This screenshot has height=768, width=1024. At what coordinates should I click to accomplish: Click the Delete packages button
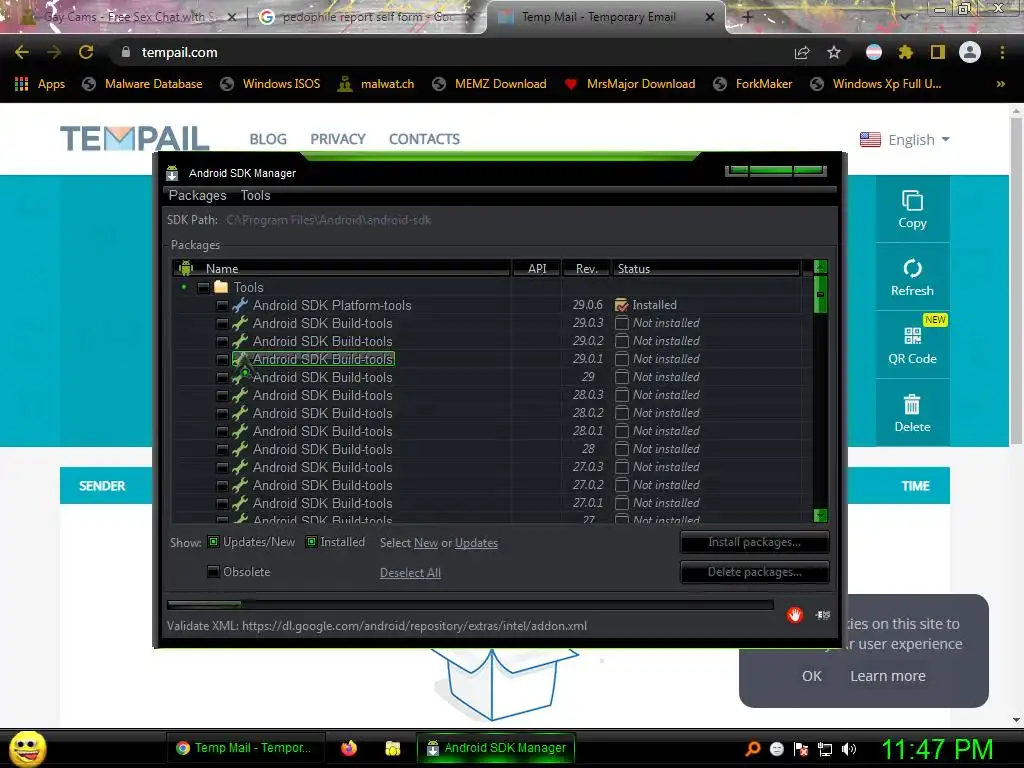coord(754,572)
